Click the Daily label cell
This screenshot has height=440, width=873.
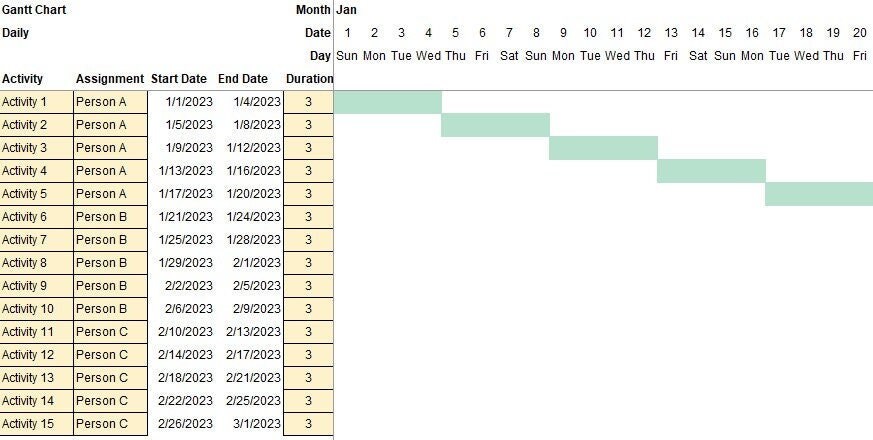coord(16,33)
